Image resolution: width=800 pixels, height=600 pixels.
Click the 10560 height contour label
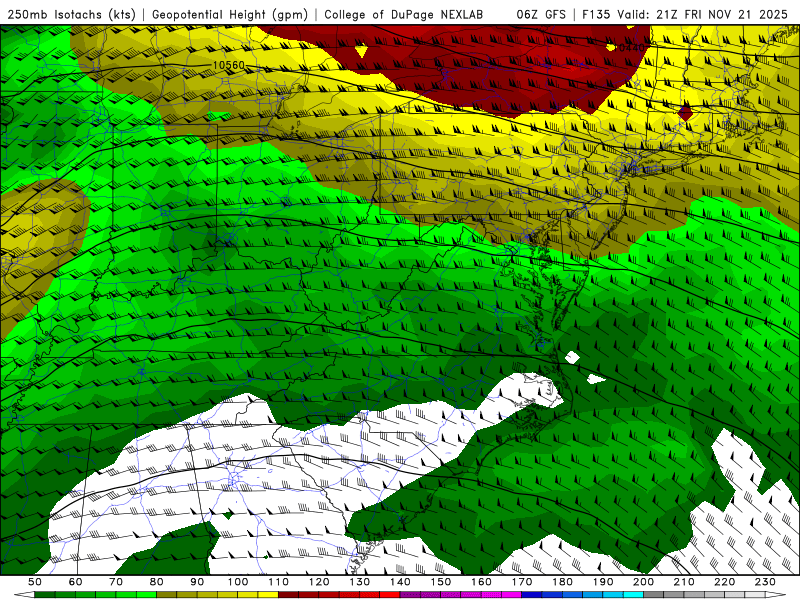pyautogui.click(x=229, y=65)
